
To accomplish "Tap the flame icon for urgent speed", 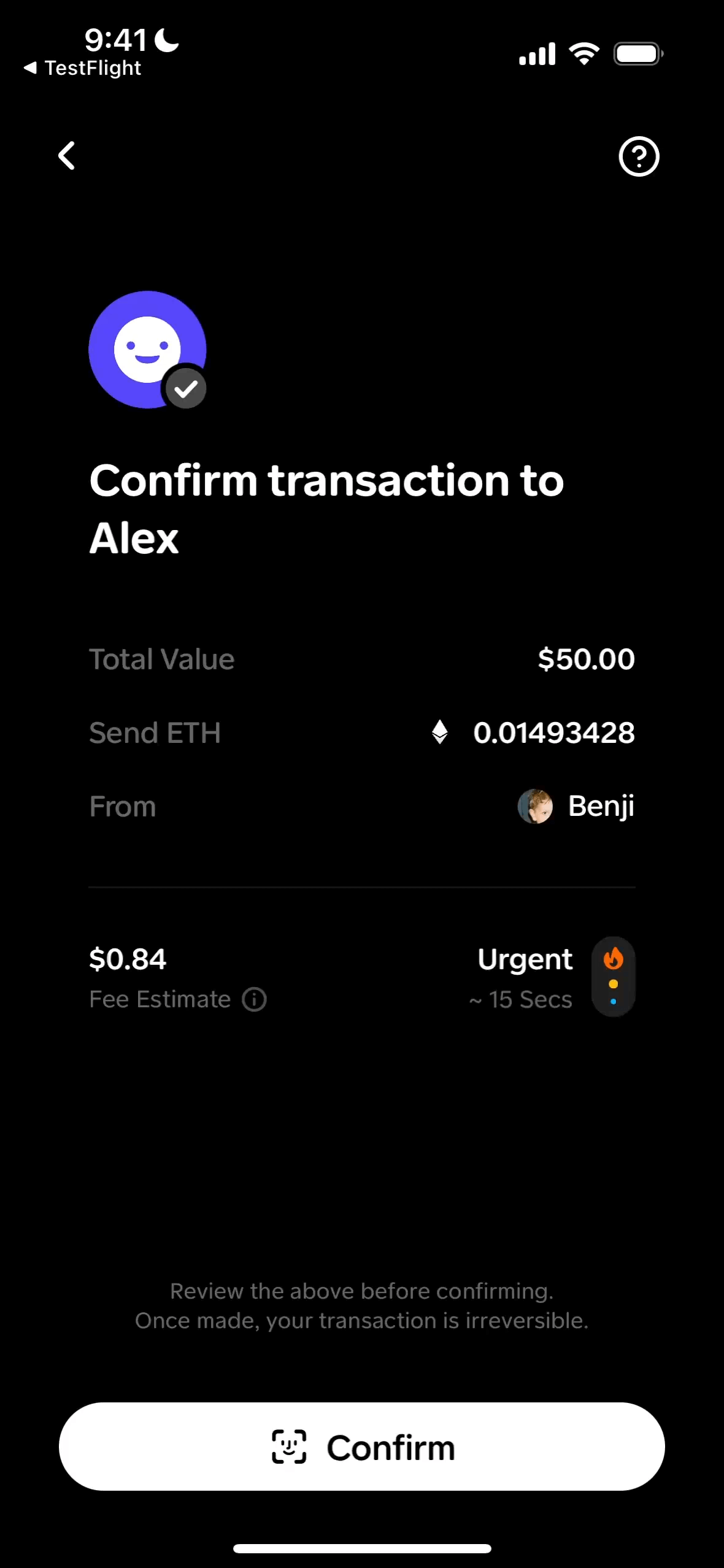I will pyautogui.click(x=613, y=958).
